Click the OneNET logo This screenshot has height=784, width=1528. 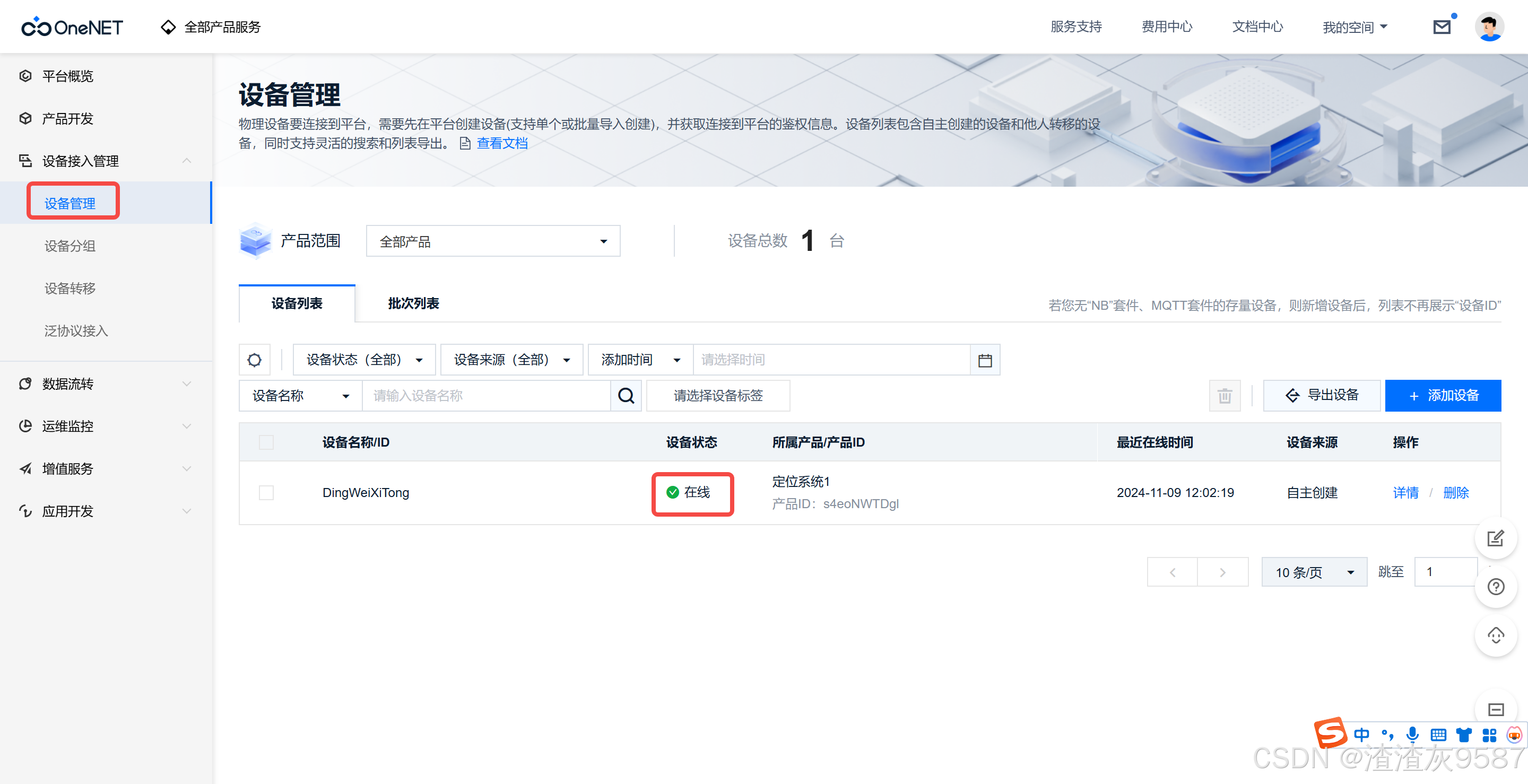click(x=72, y=27)
